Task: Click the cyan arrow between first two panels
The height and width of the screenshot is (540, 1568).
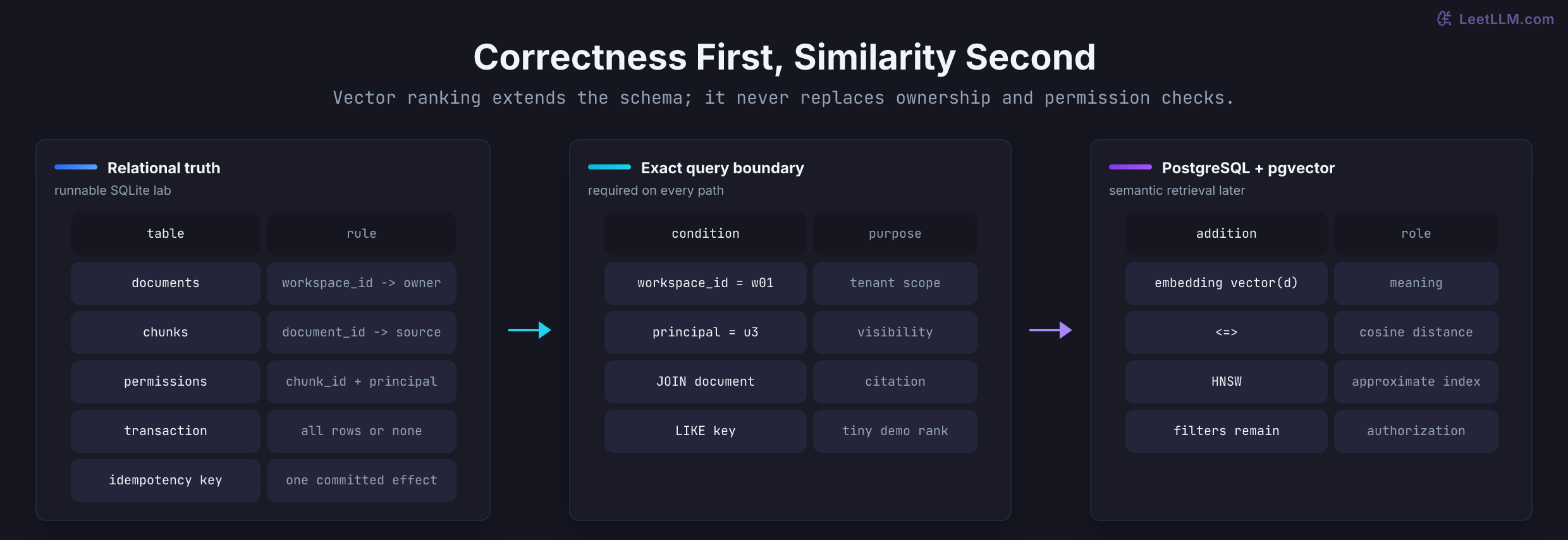Action: pyautogui.click(x=530, y=330)
